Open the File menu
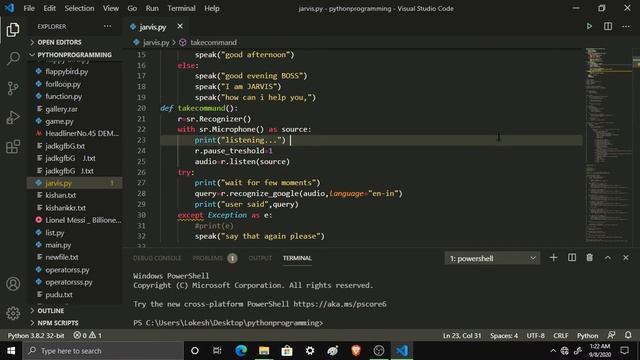 pos(29,8)
